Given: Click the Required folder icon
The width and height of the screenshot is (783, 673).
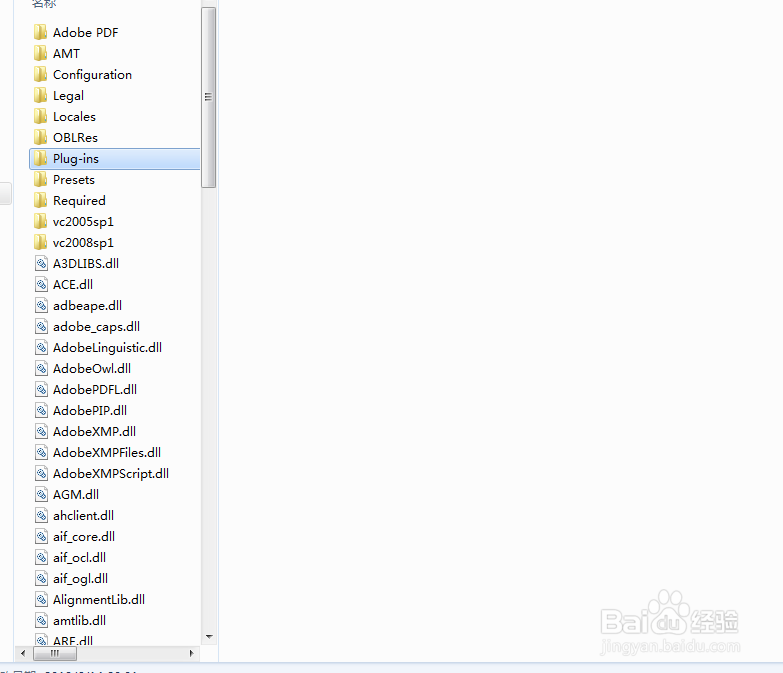Looking at the screenshot, I should (x=40, y=201).
